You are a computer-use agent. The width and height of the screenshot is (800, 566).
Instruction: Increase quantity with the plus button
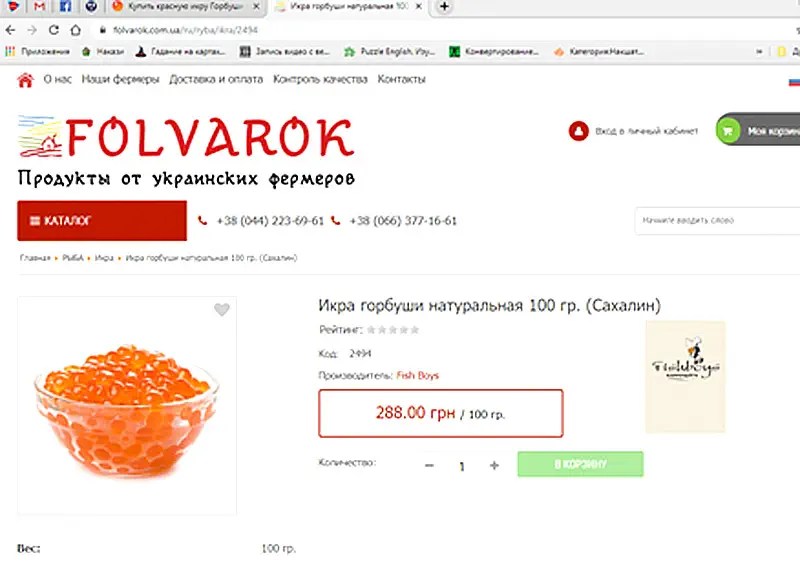click(x=494, y=465)
